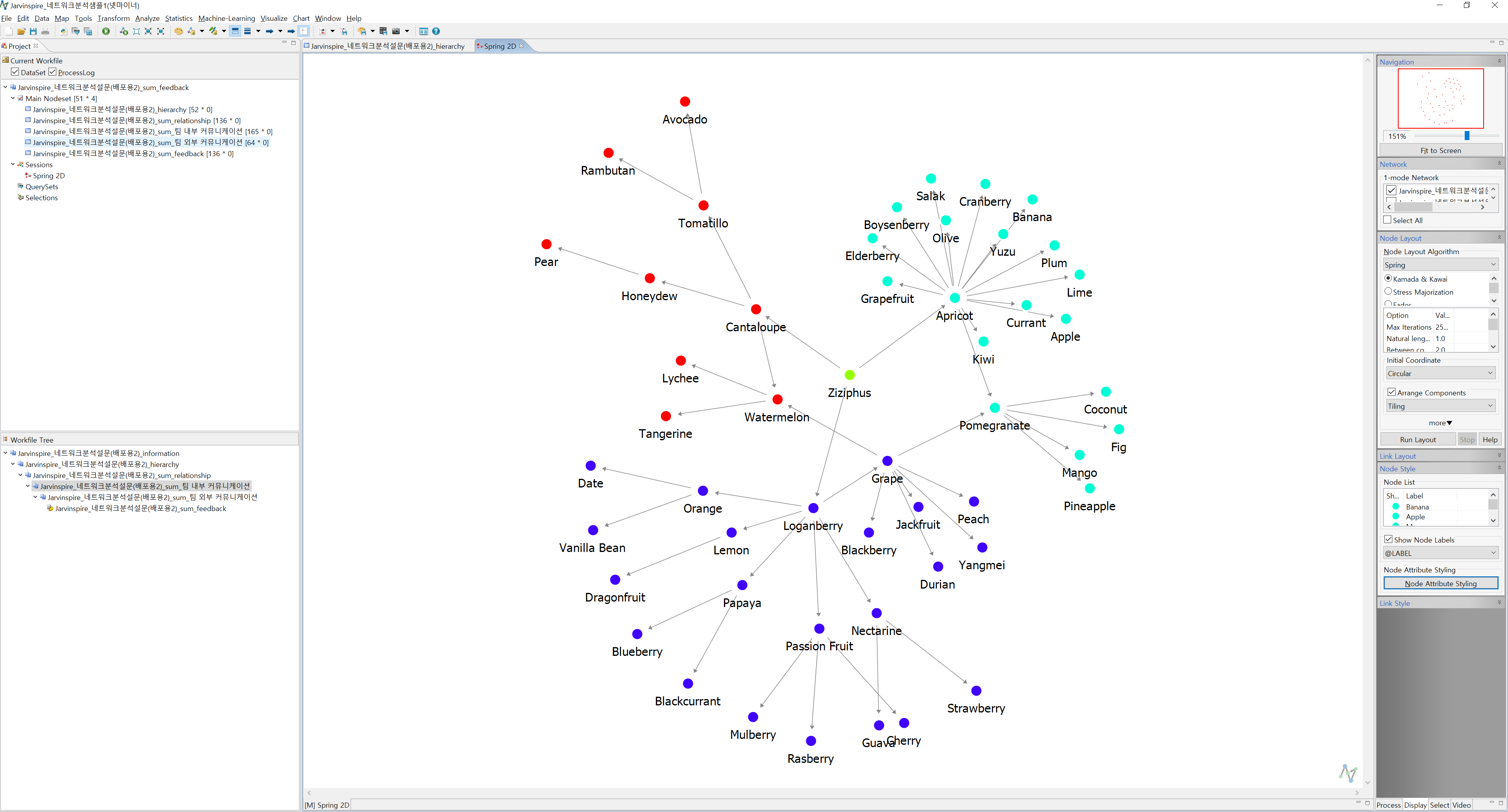Toggle the Show Node Labels checkbox
Screen dimensions: 1508x812
[1388, 539]
